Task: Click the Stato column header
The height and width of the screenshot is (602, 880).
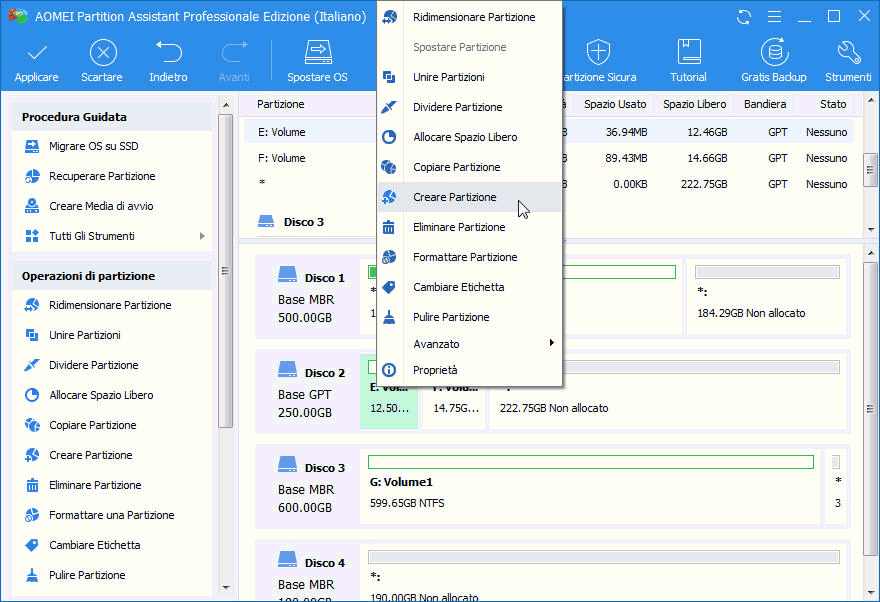Action: click(833, 104)
